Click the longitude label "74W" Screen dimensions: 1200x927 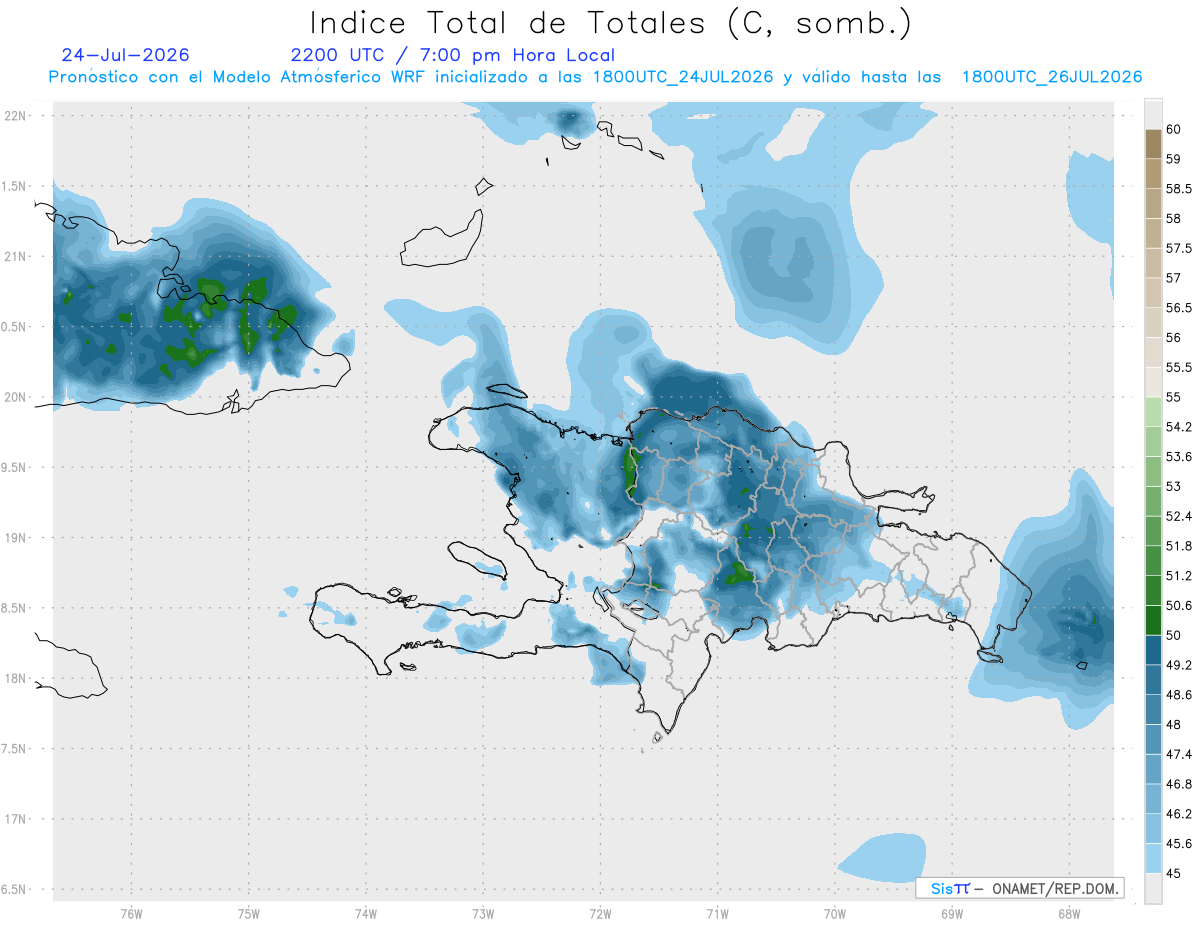[x=366, y=914]
